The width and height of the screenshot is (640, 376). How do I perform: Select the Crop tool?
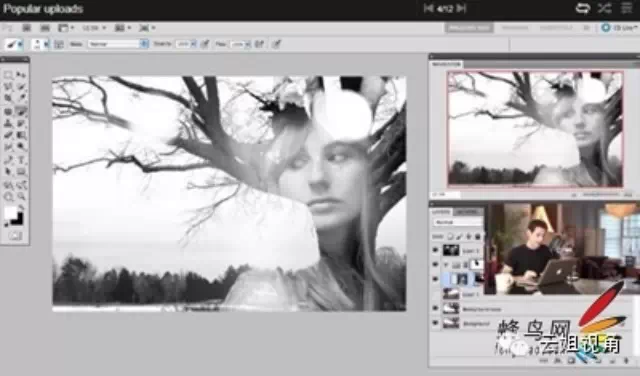tap(8, 98)
